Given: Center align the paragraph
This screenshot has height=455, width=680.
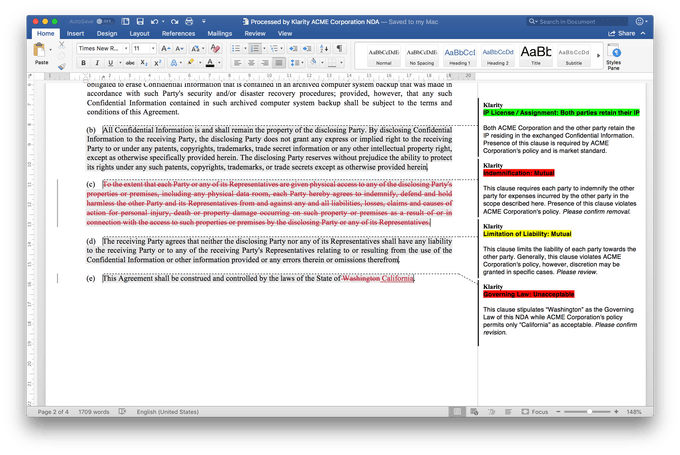Looking at the screenshot, I should tap(251, 63).
